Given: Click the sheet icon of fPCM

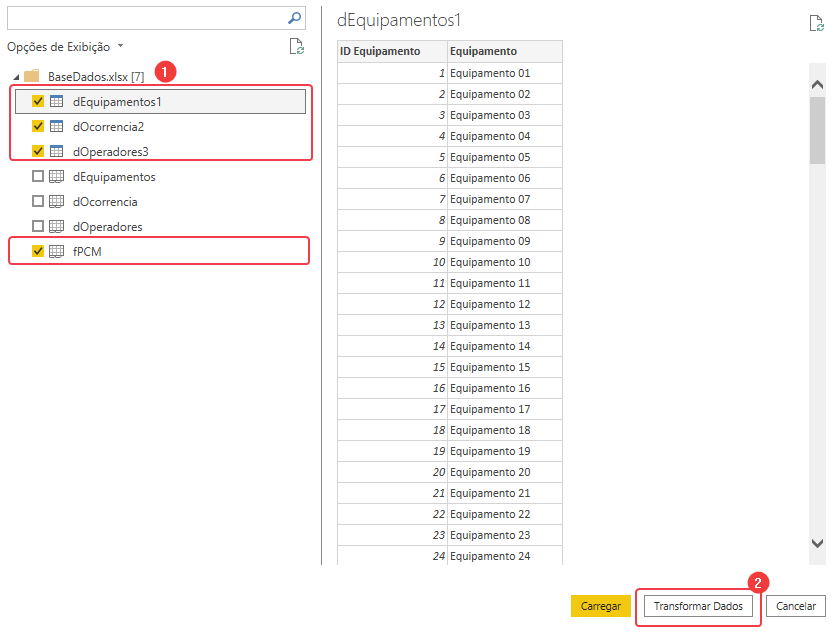Looking at the screenshot, I should [x=57, y=251].
